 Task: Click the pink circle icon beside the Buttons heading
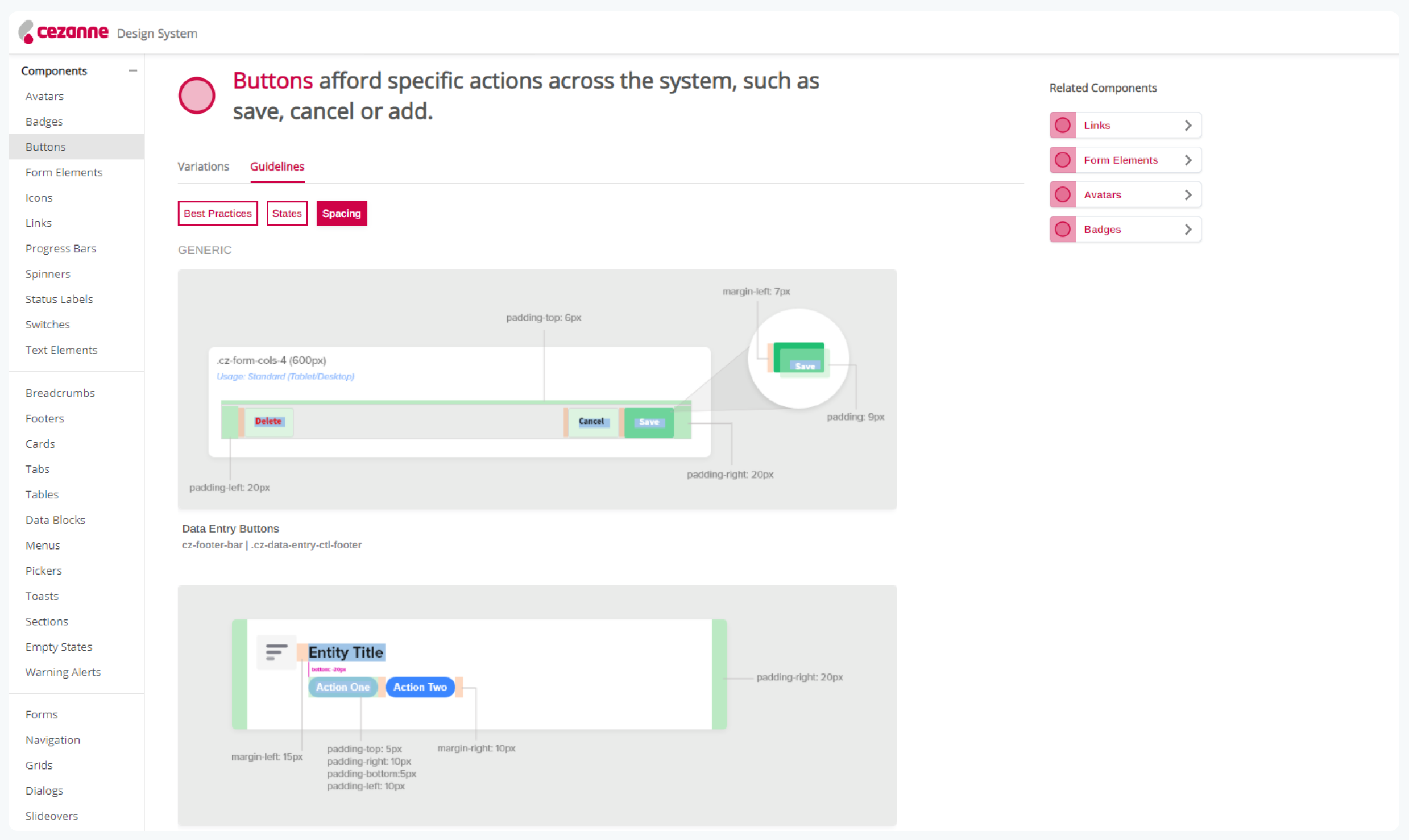click(197, 95)
